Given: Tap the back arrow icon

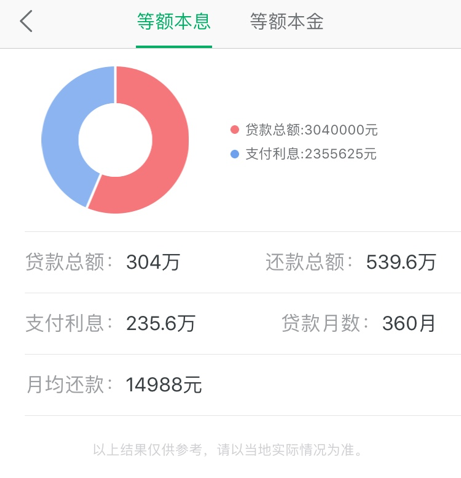Looking at the screenshot, I should pos(26,21).
